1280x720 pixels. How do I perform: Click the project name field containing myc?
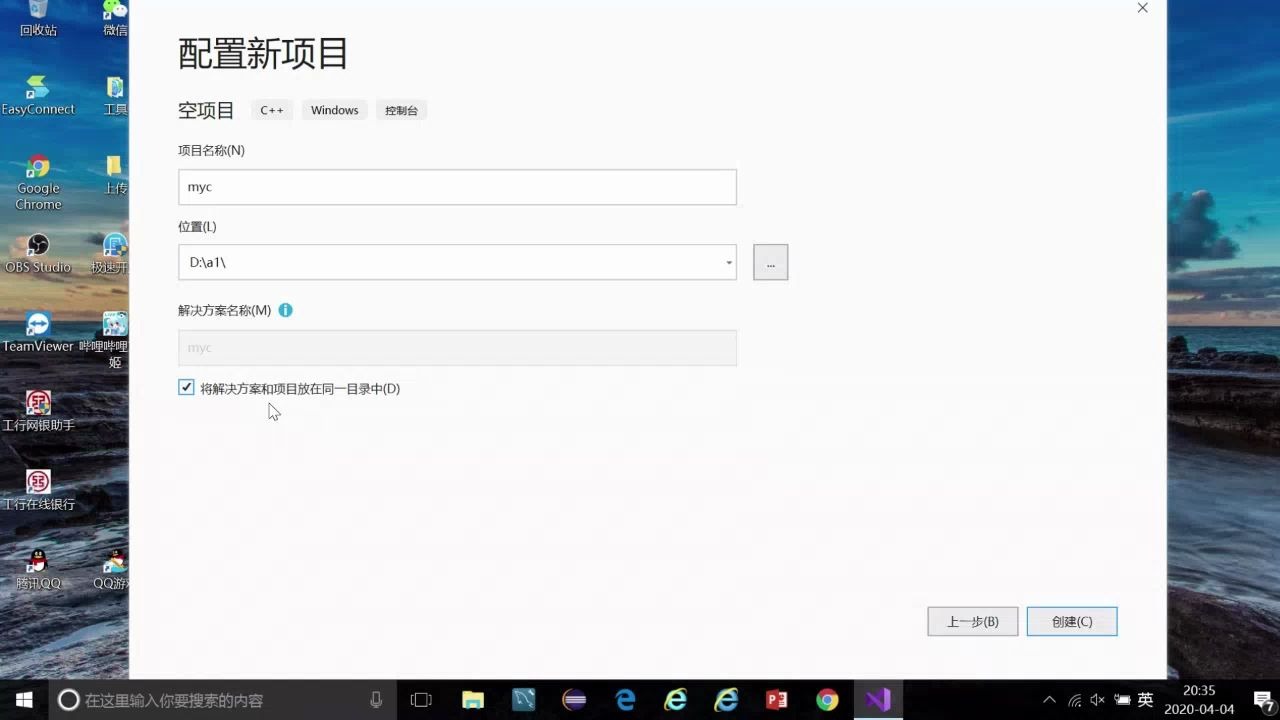click(457, 187)
